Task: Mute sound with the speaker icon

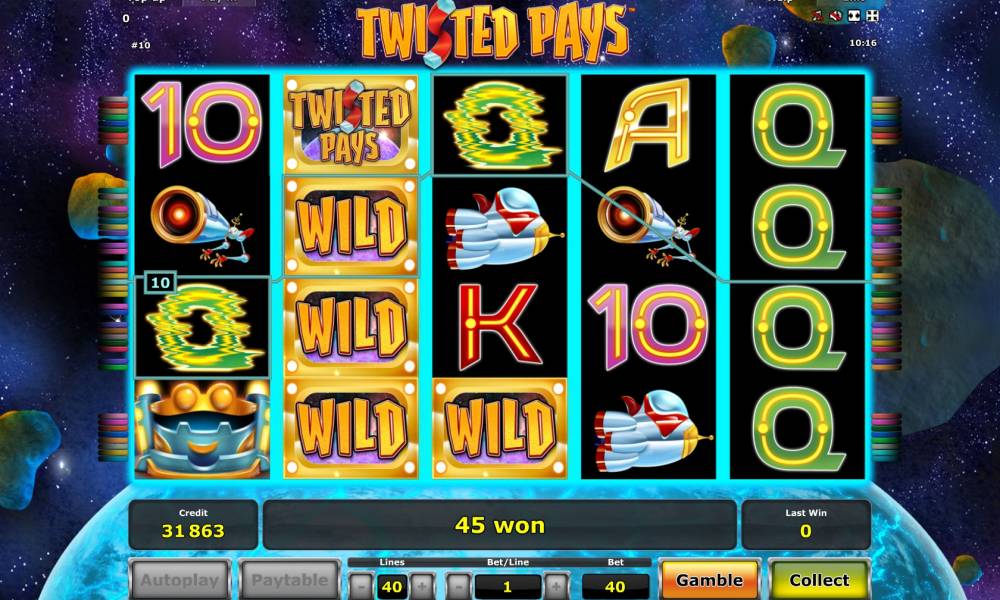Action: coord(835,16)
